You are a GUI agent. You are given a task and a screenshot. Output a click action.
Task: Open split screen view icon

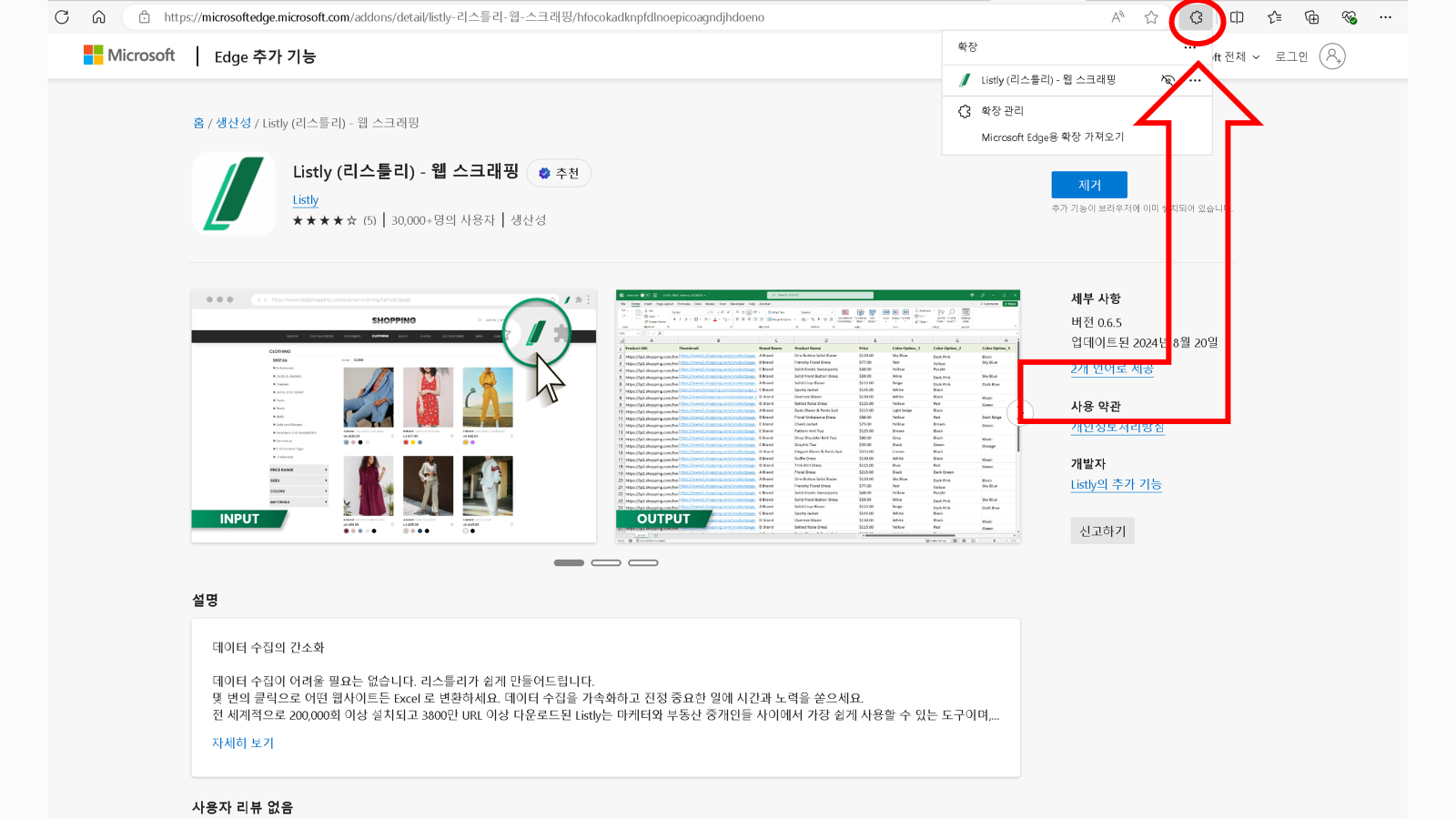(x=1237, y=17)
